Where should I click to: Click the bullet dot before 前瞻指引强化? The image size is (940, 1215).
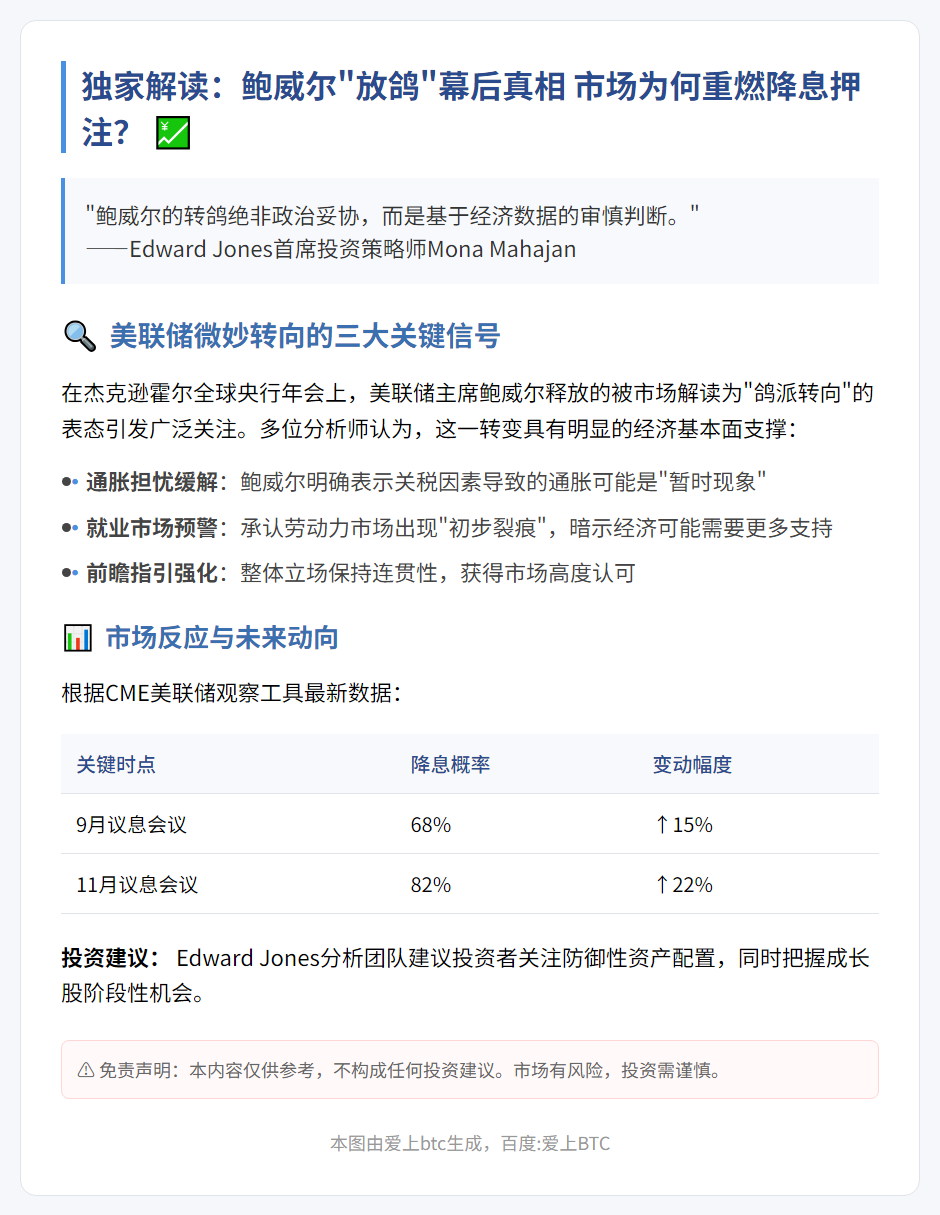69,574
